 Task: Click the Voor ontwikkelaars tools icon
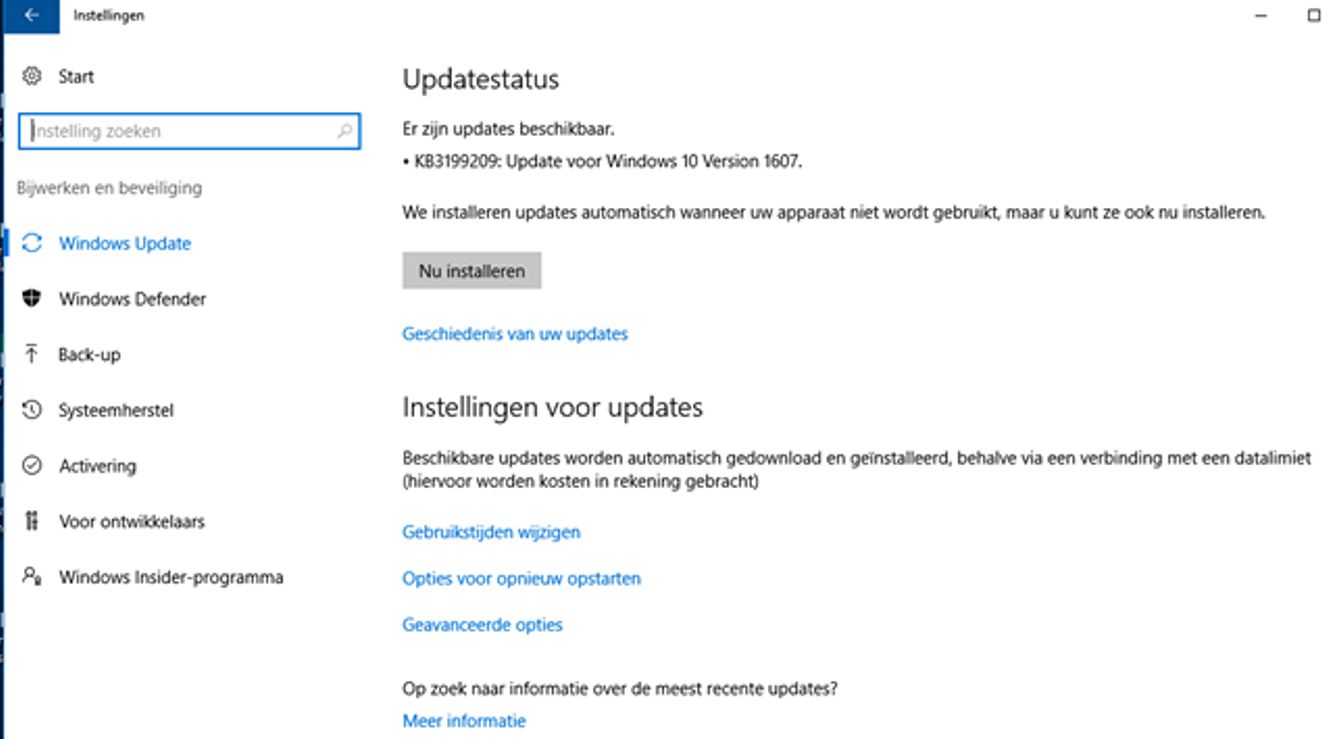click(x=32, y=521)
